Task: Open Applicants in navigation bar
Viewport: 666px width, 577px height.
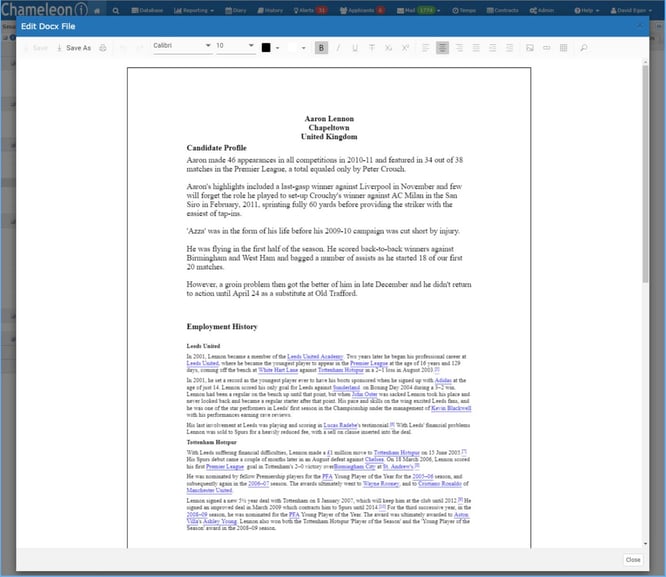Action: point(361,11)
